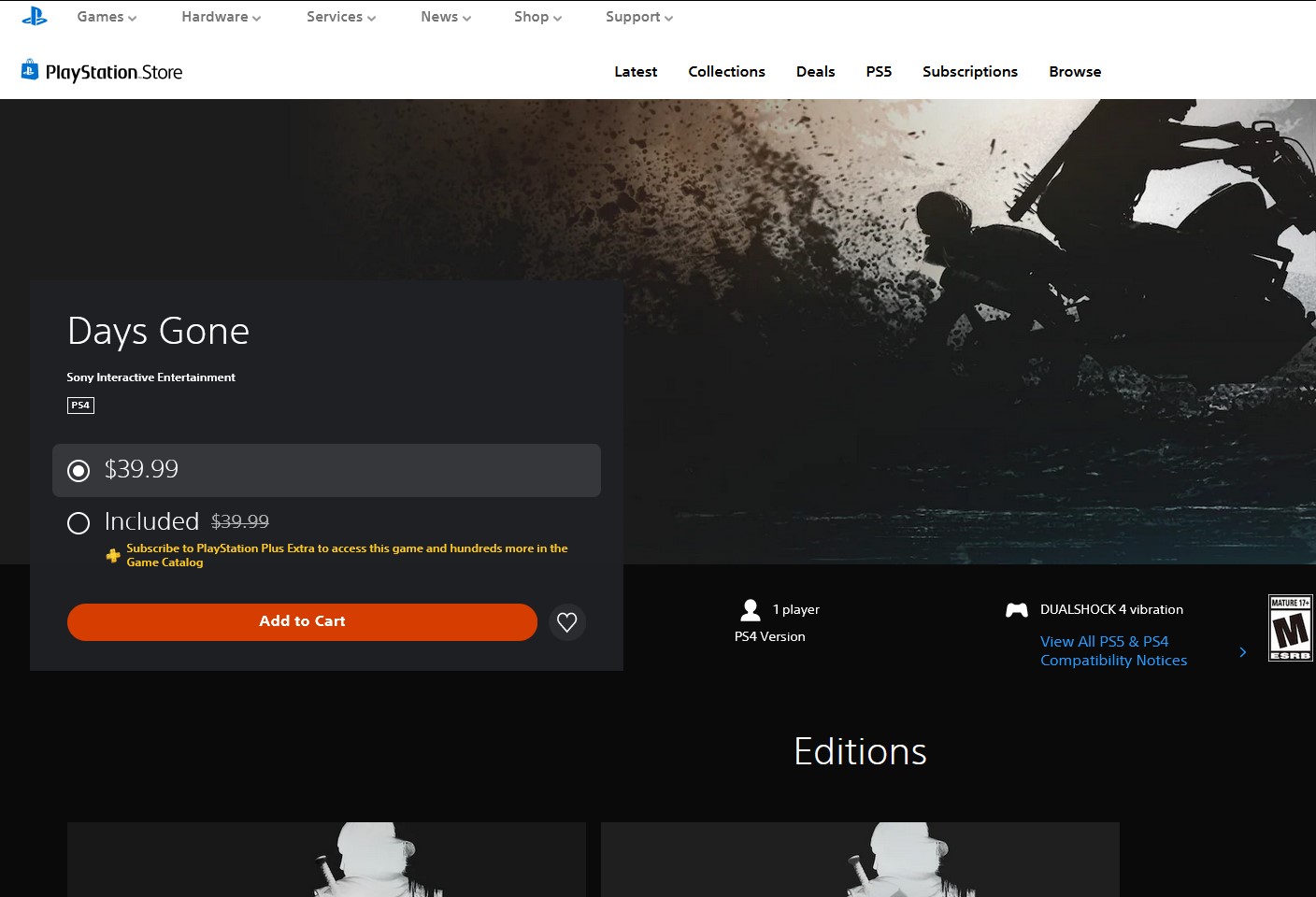Image resolution: width=1316 pixels, height=897 pixels.
Task: Click the PlayStation logo icon
Action: pyautogui.click(x=35, y=16)
